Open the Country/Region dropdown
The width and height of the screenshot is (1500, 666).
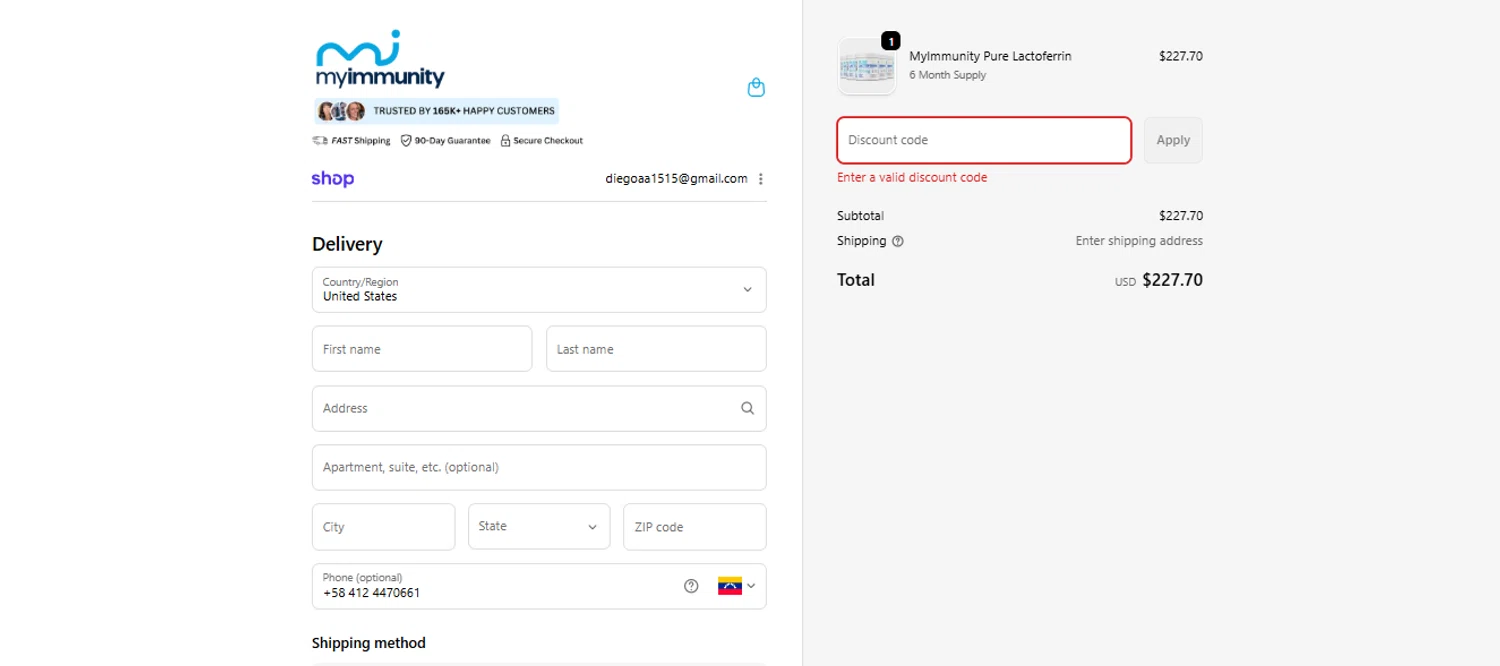539,290
